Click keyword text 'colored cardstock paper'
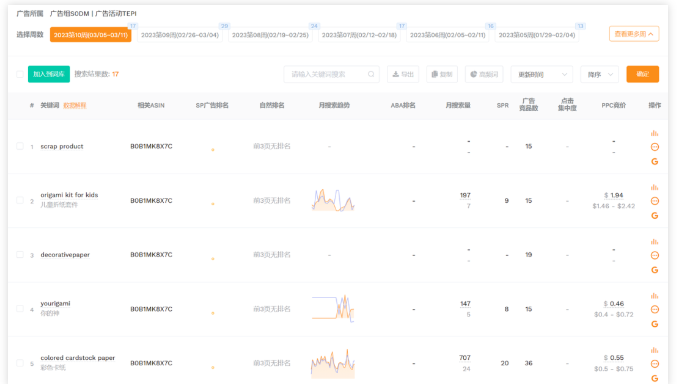681x384 pixels. (78, 358)
